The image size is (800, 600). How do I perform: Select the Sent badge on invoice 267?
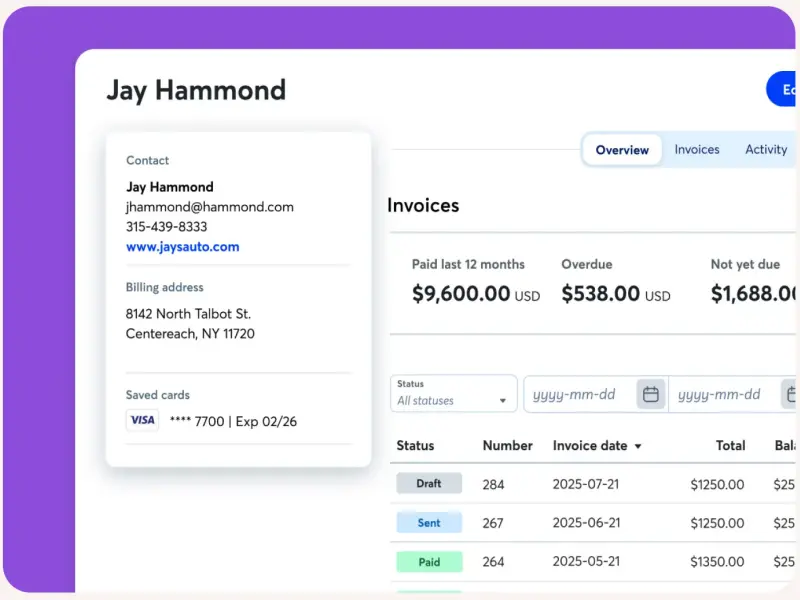[429, 523]
